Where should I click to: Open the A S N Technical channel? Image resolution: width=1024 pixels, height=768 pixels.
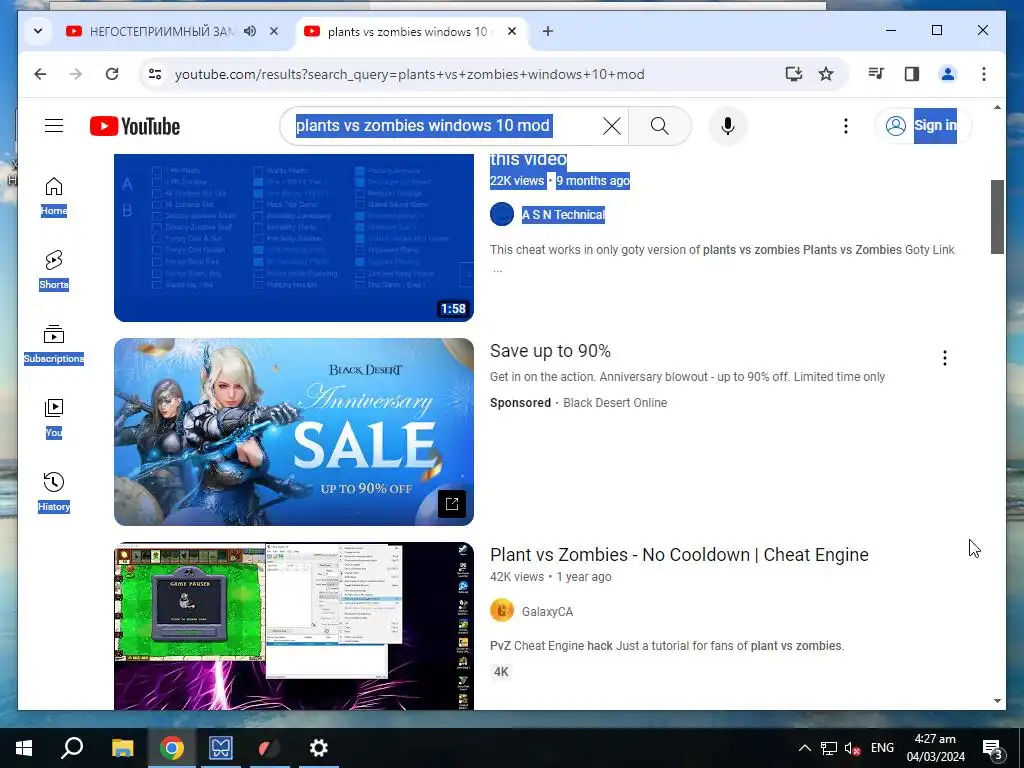tap(563, 214)
